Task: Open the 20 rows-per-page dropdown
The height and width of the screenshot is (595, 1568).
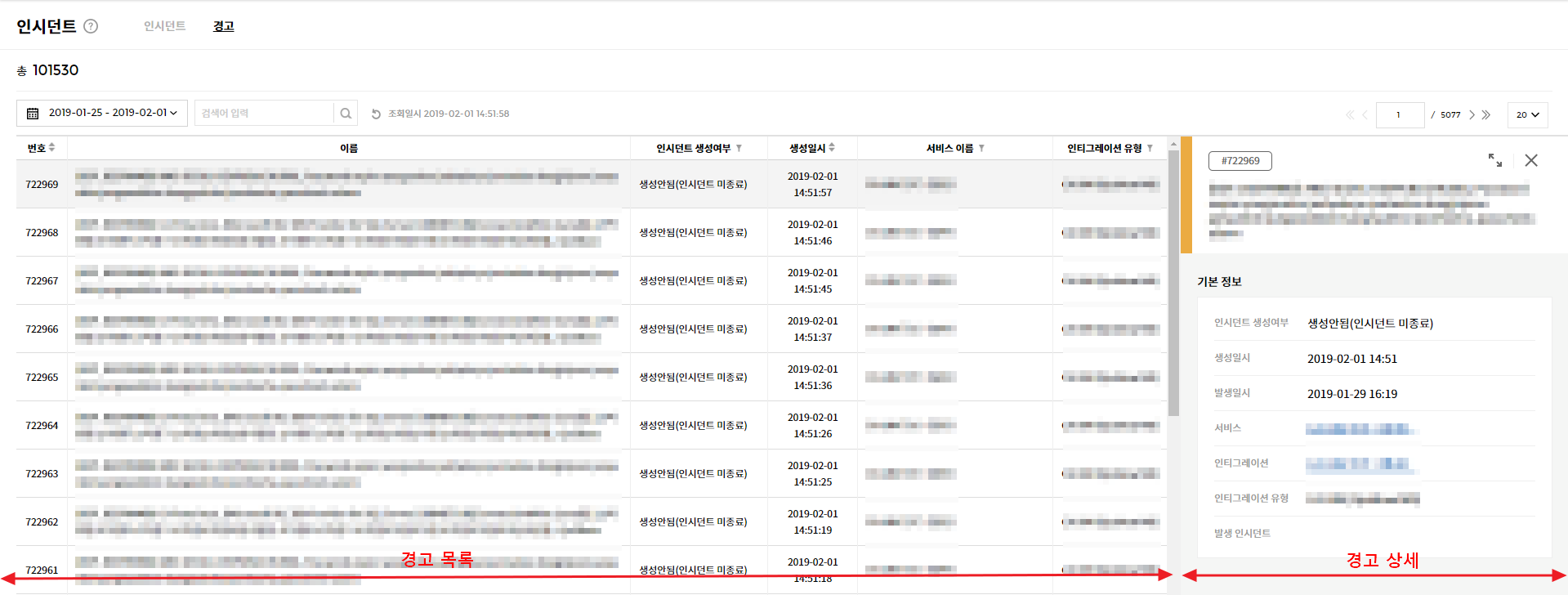Action: point(1526,114)
